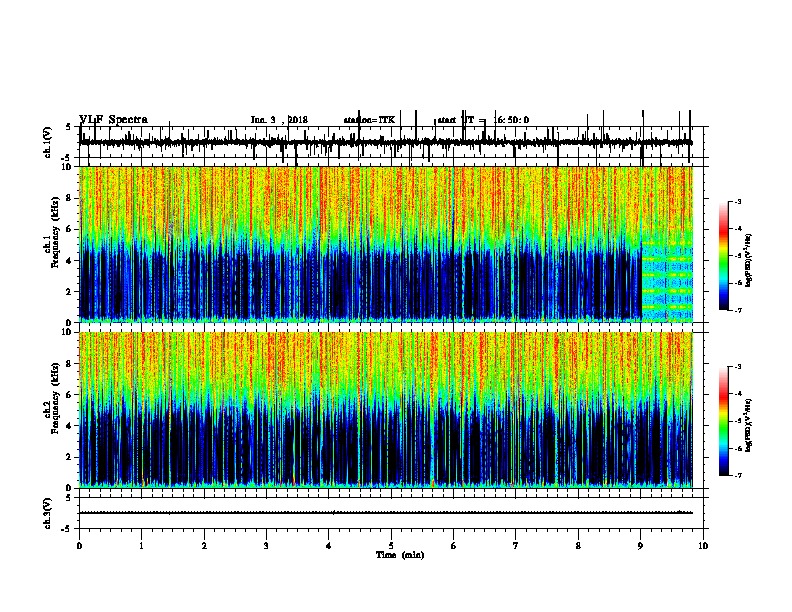Click the ch.3 flat voltage waveform trace
Viewport: 792px width, 612px height.
tap(386, 513)
